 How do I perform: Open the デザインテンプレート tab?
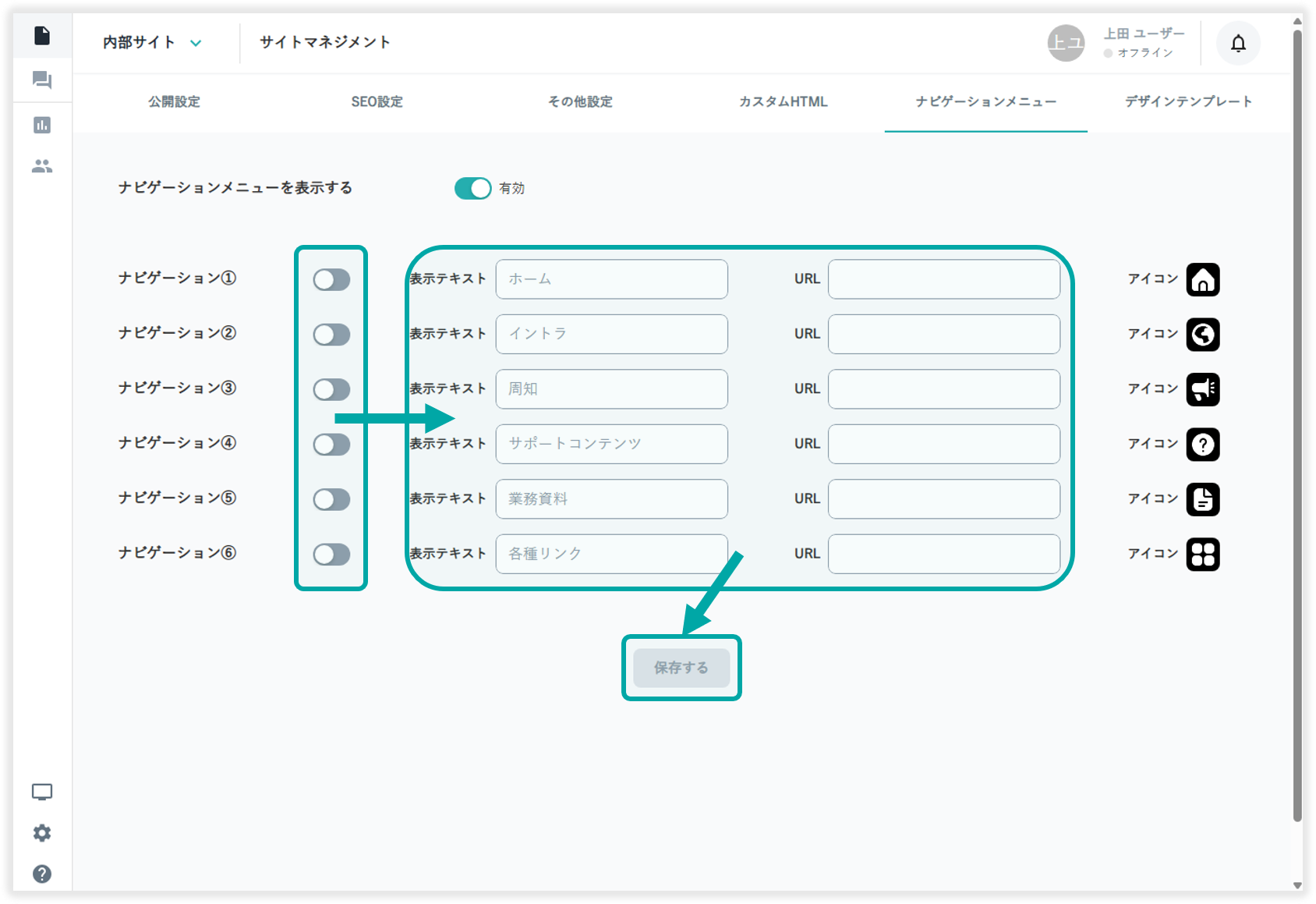pos(1188,102)
